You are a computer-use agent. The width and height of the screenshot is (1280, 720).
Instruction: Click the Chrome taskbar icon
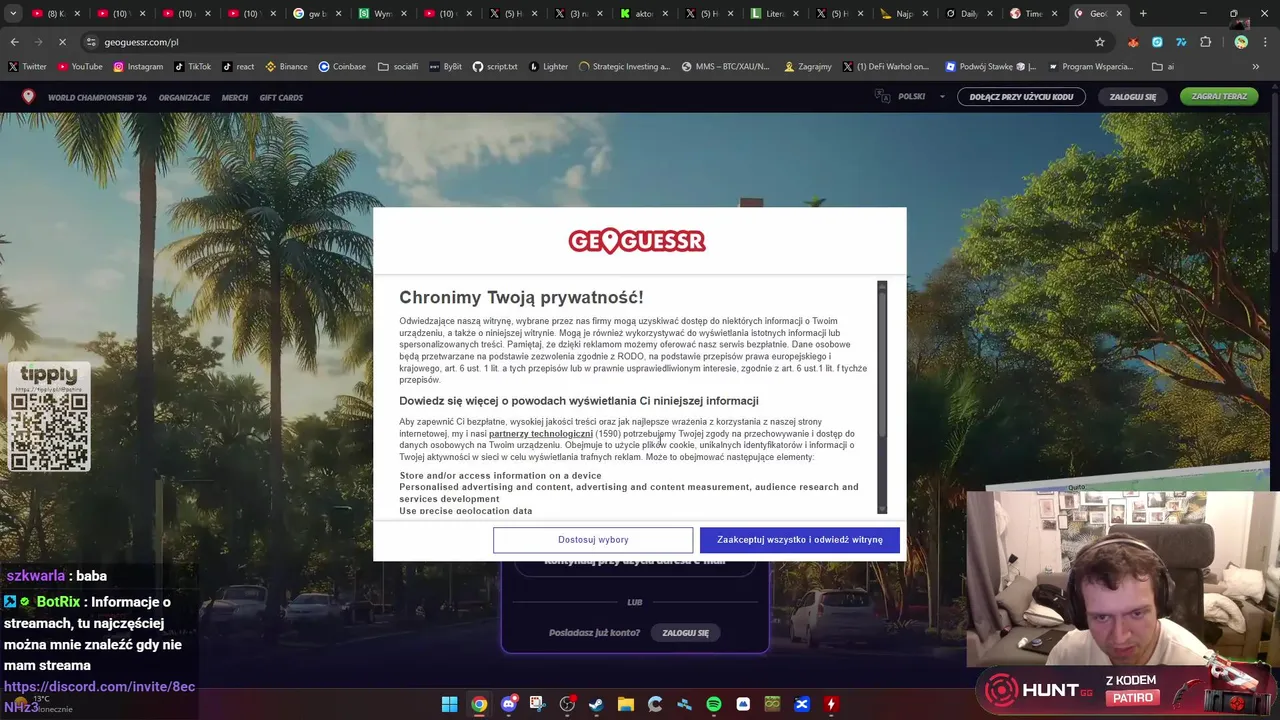[x=479, y=704]
